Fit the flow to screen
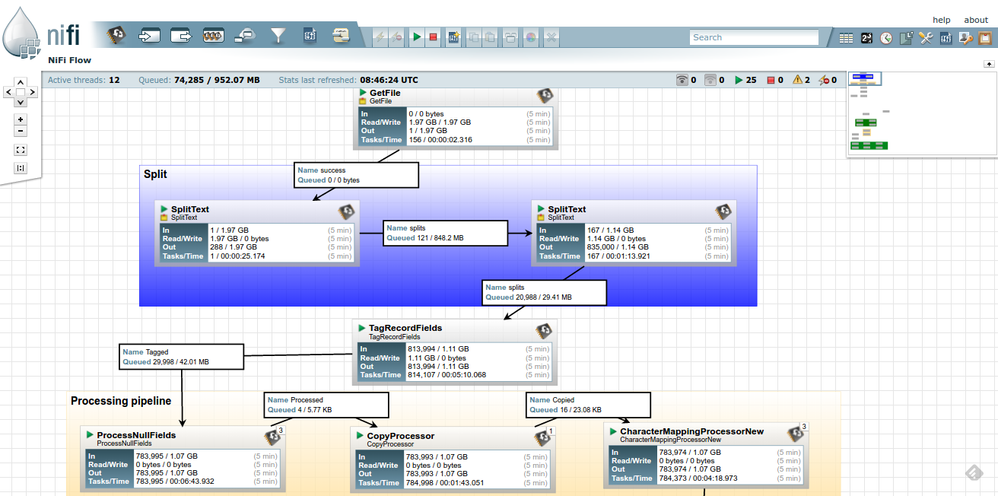The height and width of the screenshot is (496, 998). [x=21, y=150]
